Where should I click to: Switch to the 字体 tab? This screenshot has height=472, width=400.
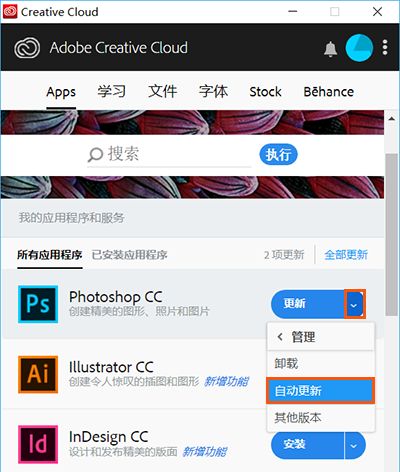tap(213, 91)
